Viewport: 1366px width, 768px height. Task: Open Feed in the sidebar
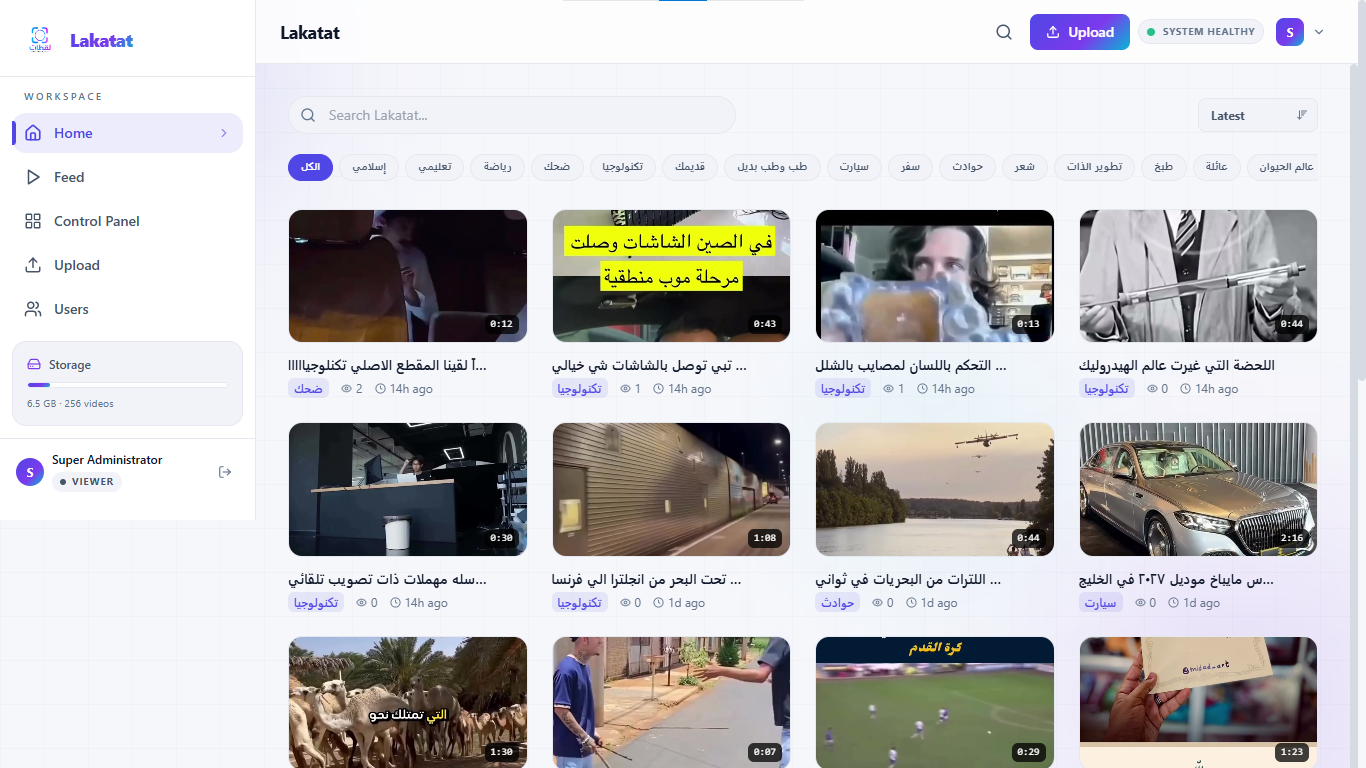(x=127, y=177)
